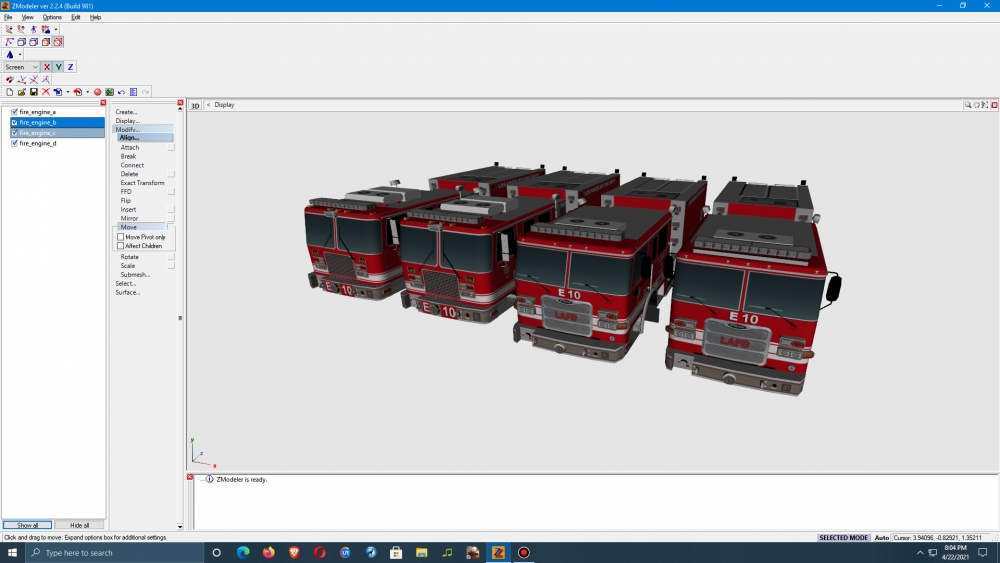This screenshot has width=1000, height=563.
Task: Open Export icon dropdown arrow
Action: [x=87, y=92]
